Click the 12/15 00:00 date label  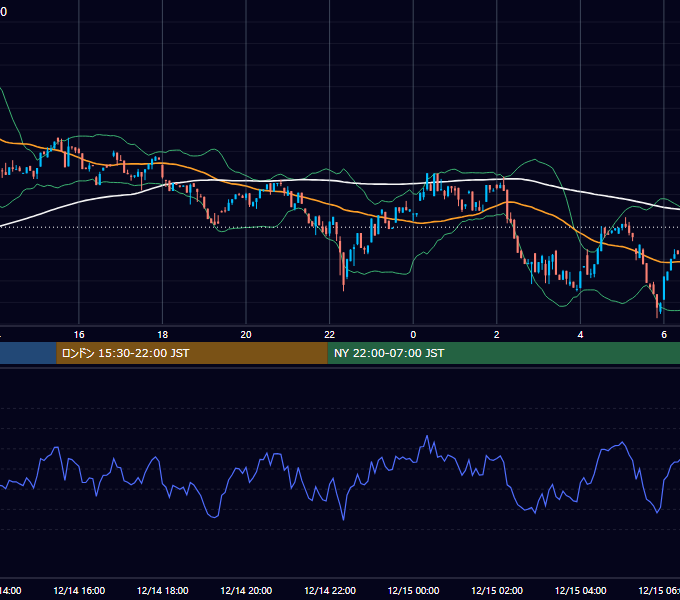tap(413, 590)
